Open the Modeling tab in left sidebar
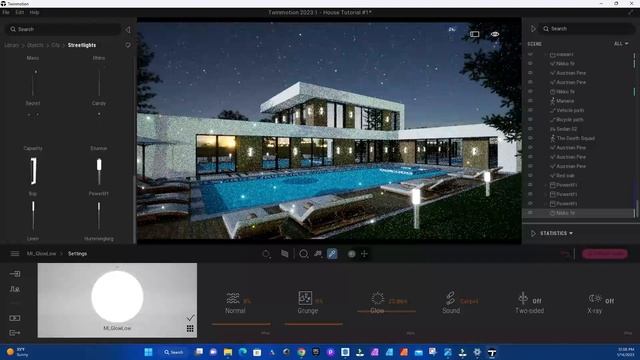This screenshot has width=640, height=360. pos(15,289)
